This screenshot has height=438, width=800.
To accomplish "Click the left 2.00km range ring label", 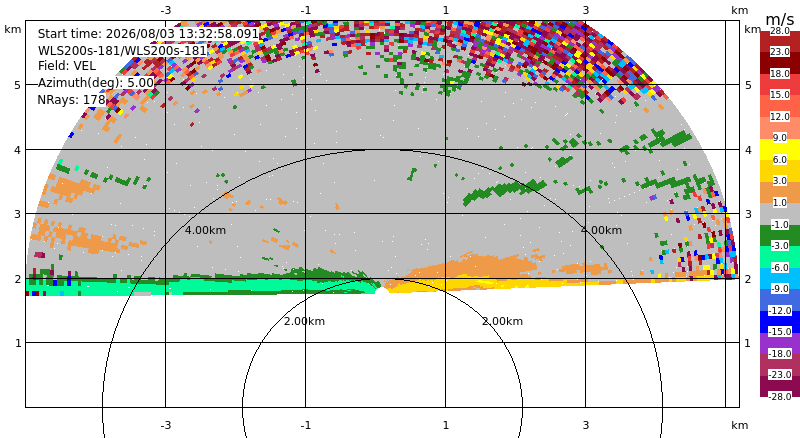I will (304, 321).
